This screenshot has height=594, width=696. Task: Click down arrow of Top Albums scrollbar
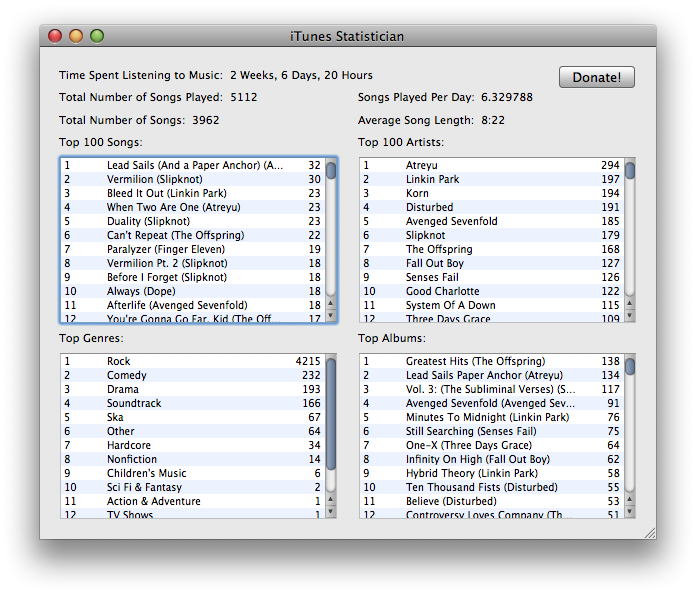point(630,511)
